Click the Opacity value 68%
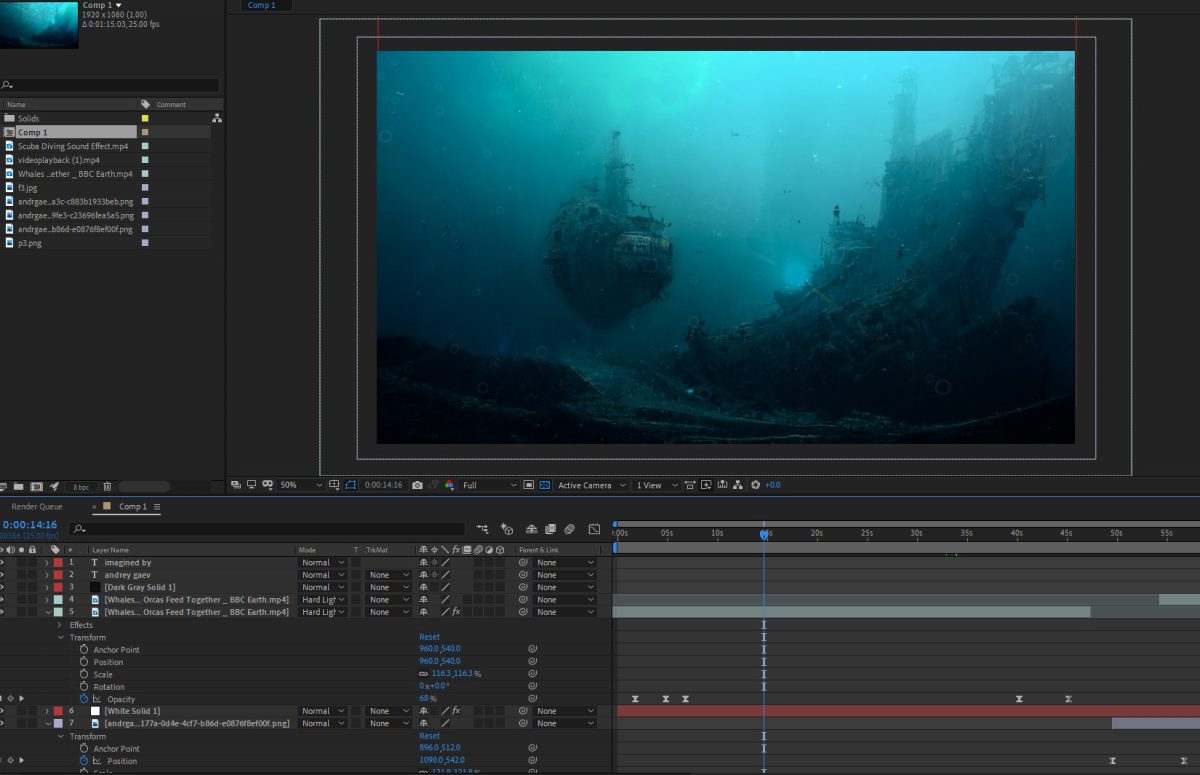This screenshot has width=1200, height=775. click(428, 699)
